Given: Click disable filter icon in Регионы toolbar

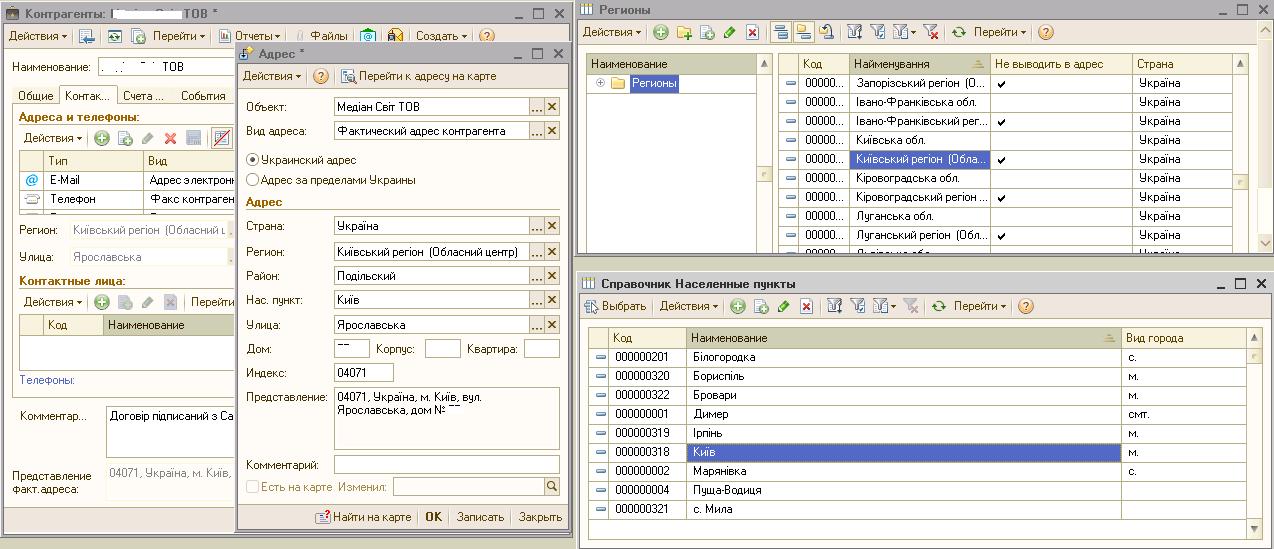Looking at the screenshot, I should (931, 33).
